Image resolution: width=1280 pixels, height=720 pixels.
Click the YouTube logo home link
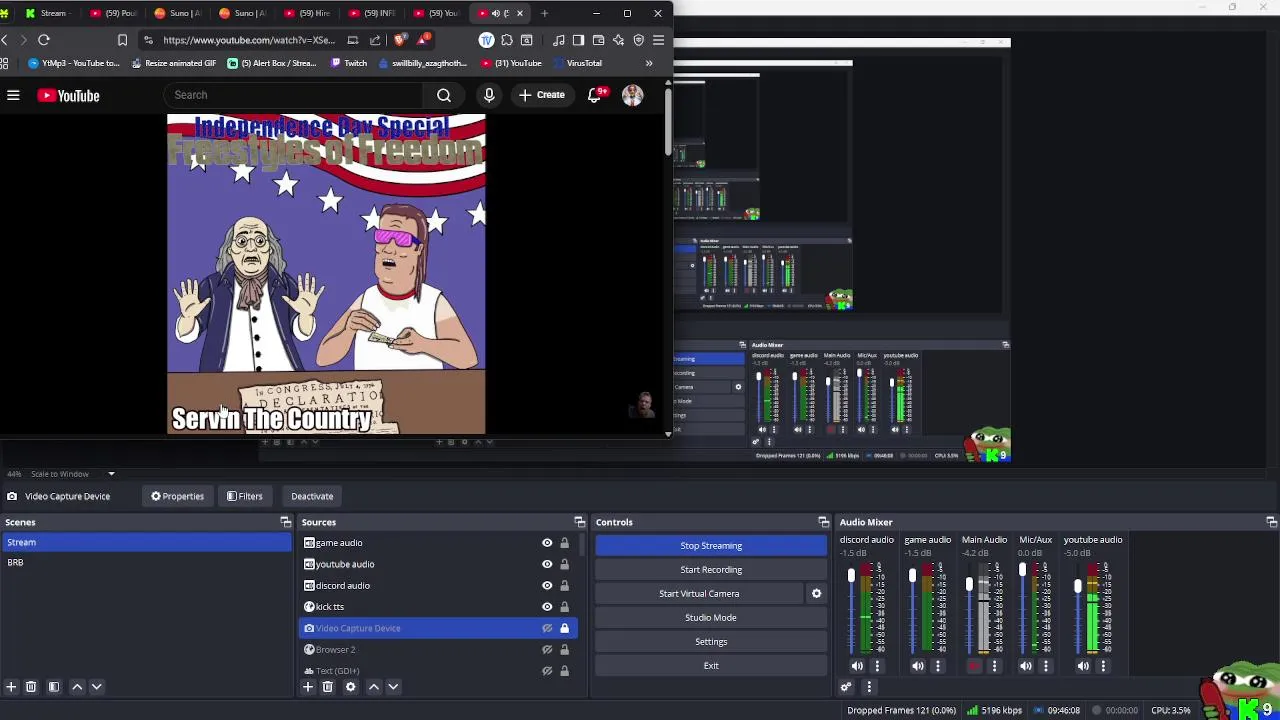pyautogui.click(x=68, y=95)
